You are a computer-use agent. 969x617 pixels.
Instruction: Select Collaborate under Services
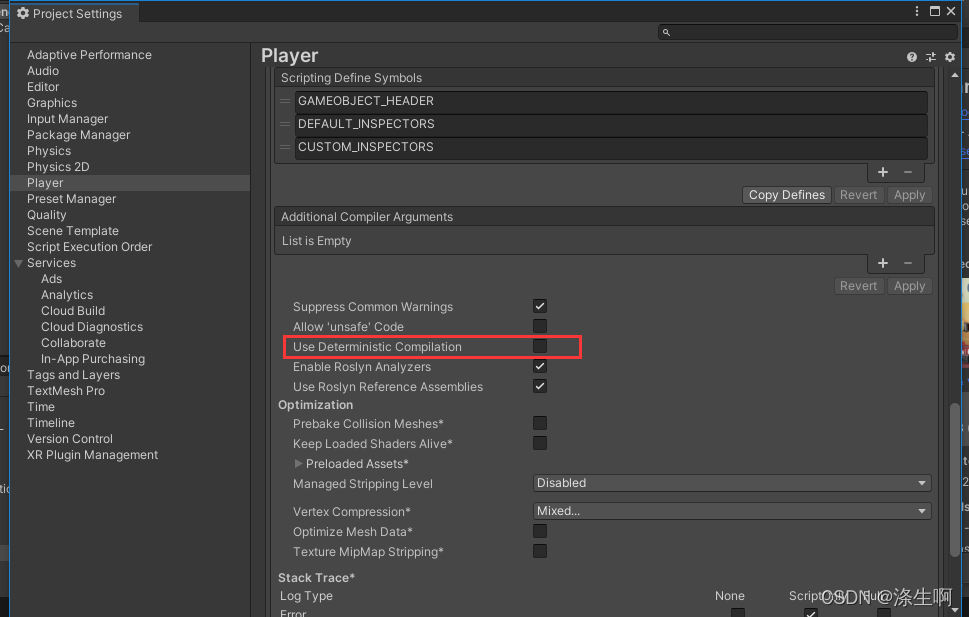tap(73, 343)
